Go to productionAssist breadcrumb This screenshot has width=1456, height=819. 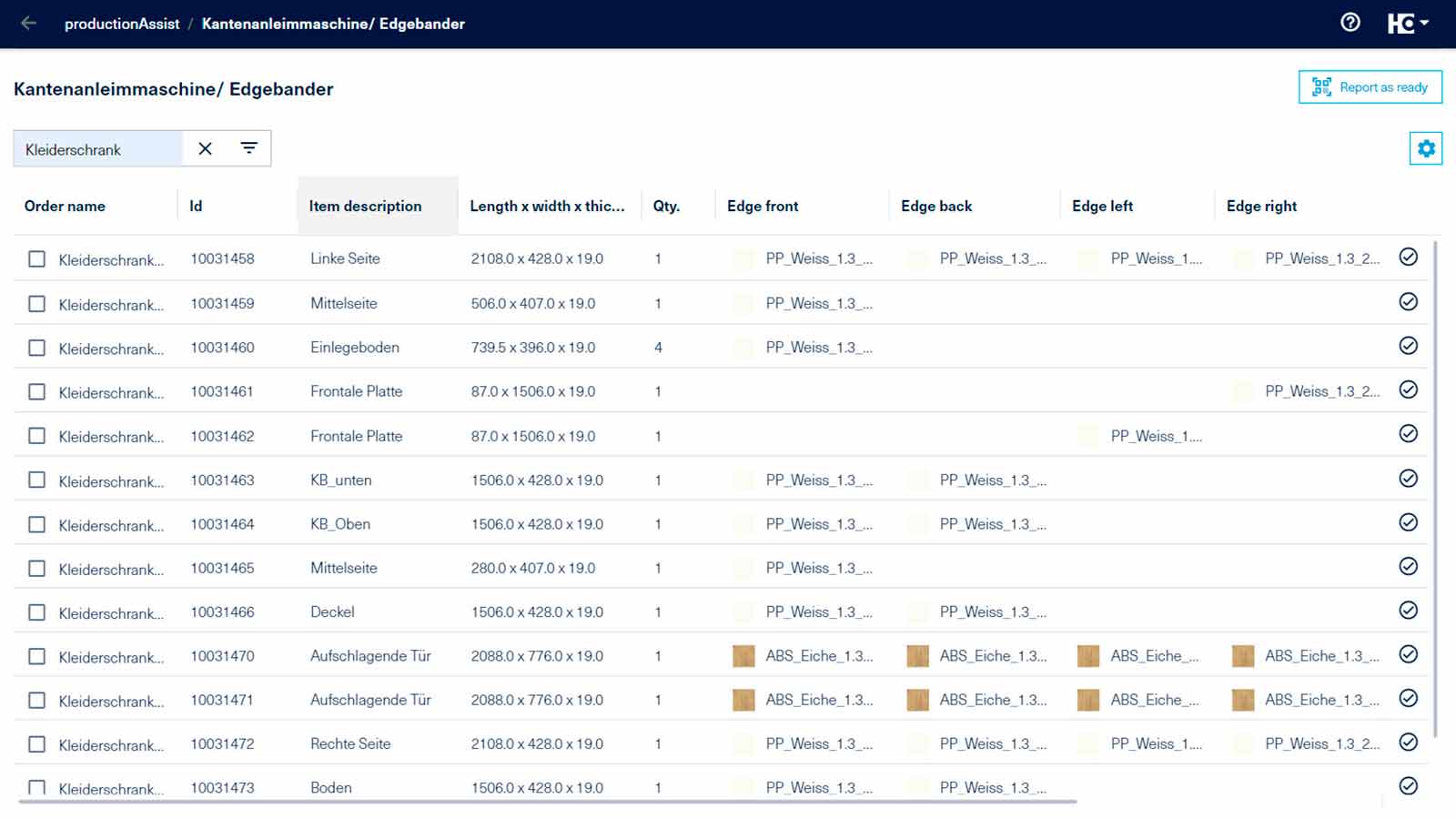tap(122, 24)
